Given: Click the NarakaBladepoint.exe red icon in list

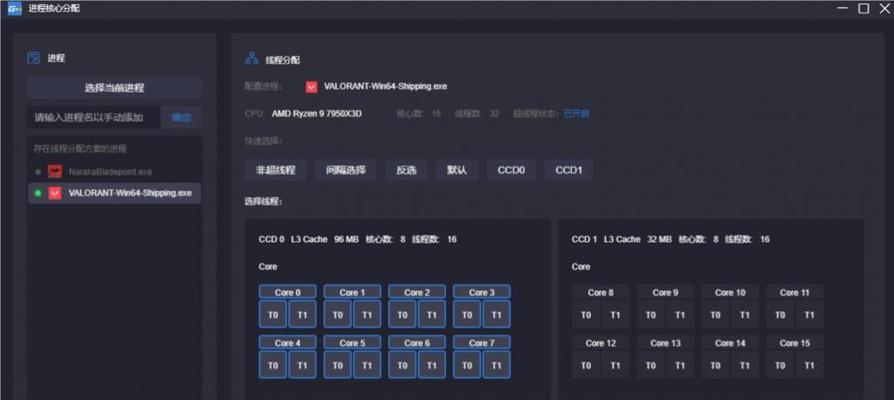Looking at the screenshot, I should [55, 172].
